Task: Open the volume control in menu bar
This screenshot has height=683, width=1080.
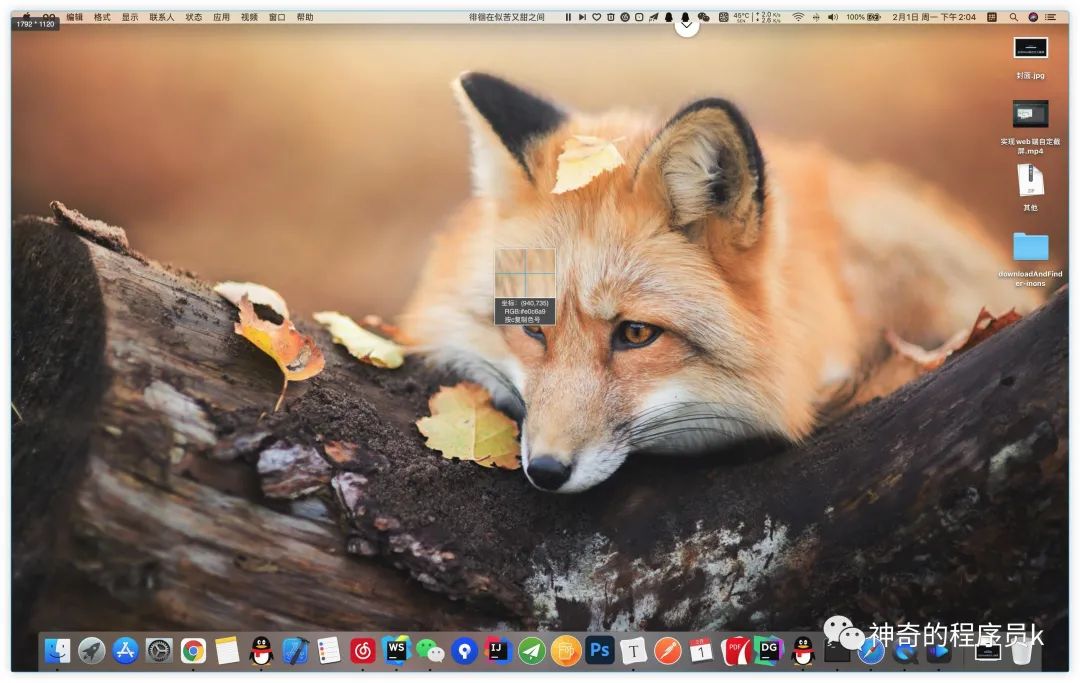Action: (833, 17)
